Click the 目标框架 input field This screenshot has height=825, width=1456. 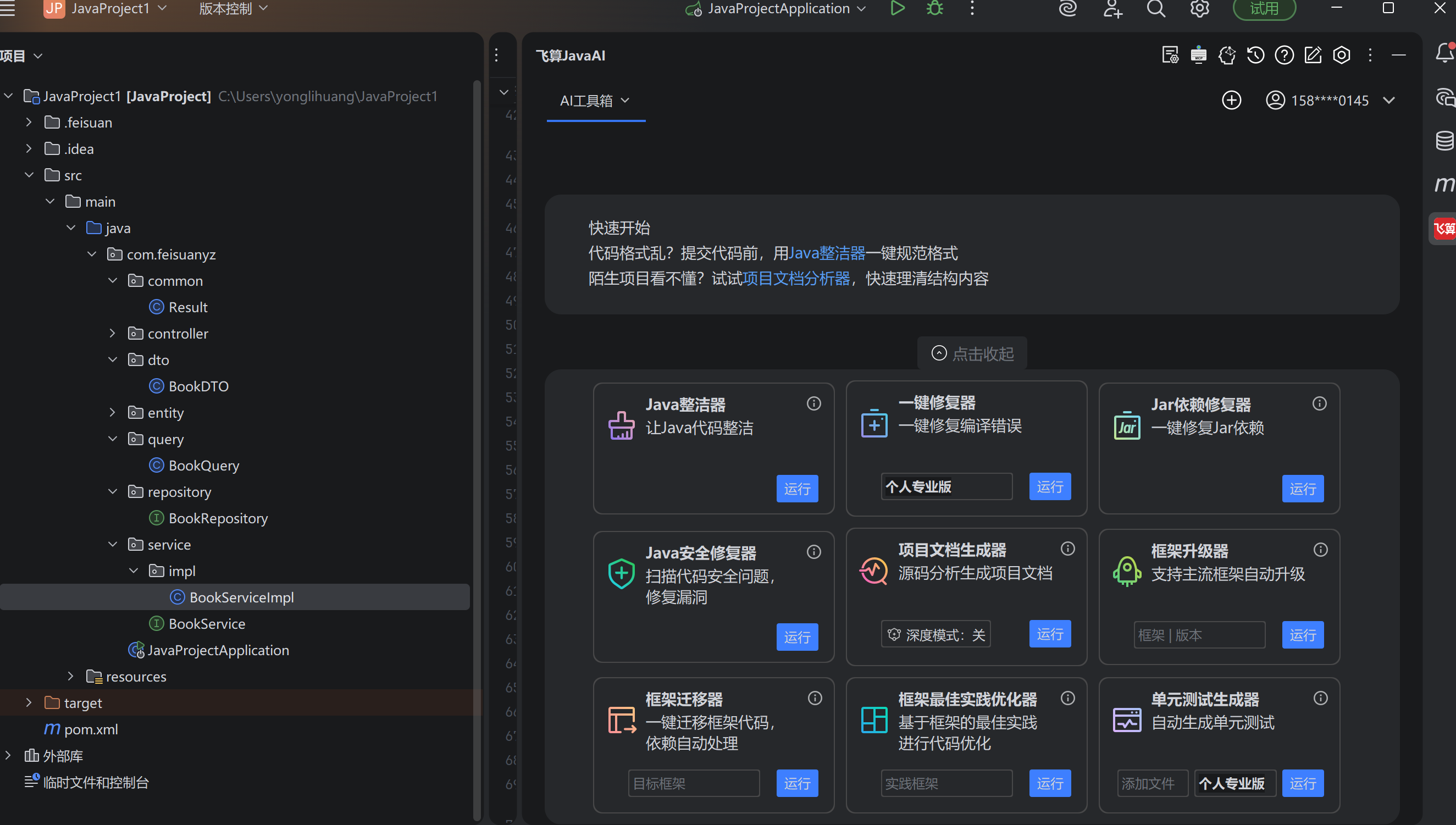pyautogui.click(x=694, y=783)
